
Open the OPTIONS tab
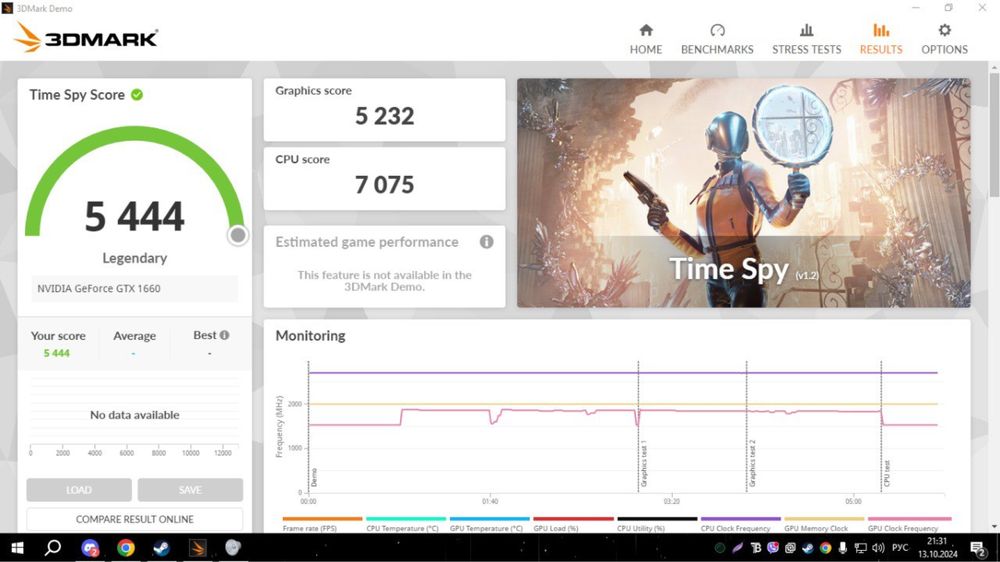point(944,39)
